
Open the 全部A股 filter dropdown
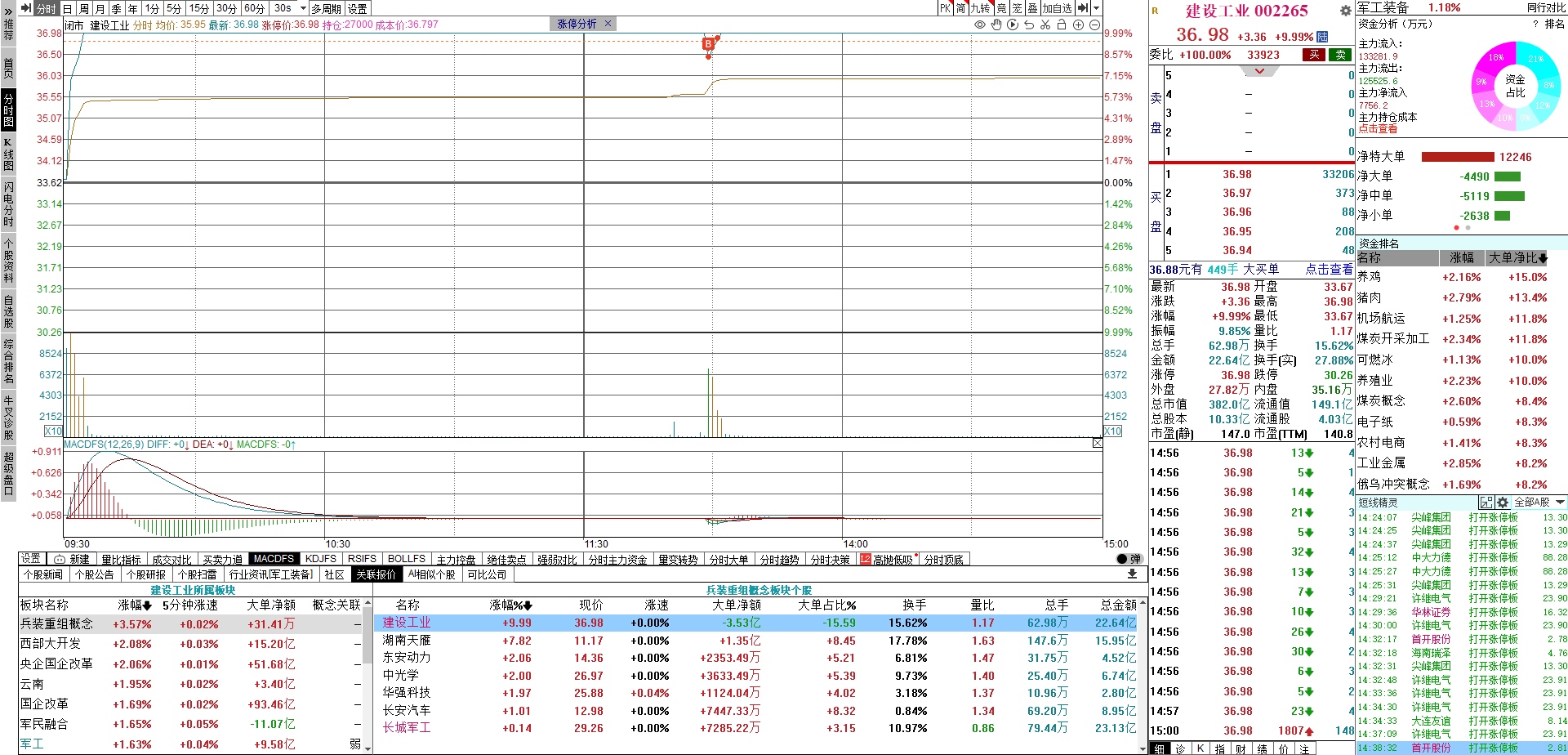click(x=1539, y=503)
